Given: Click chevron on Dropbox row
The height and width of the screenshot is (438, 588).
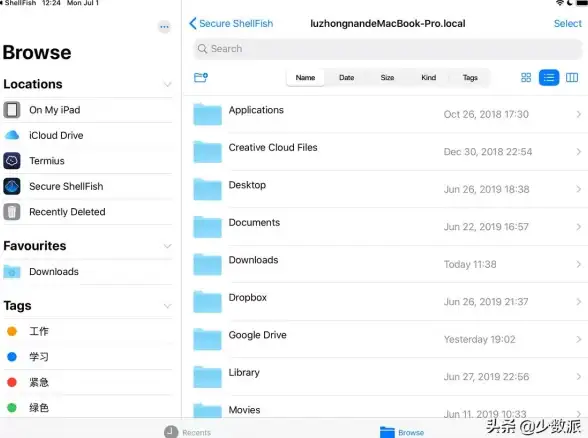Looking at the screenshot, I should point(579,302).
